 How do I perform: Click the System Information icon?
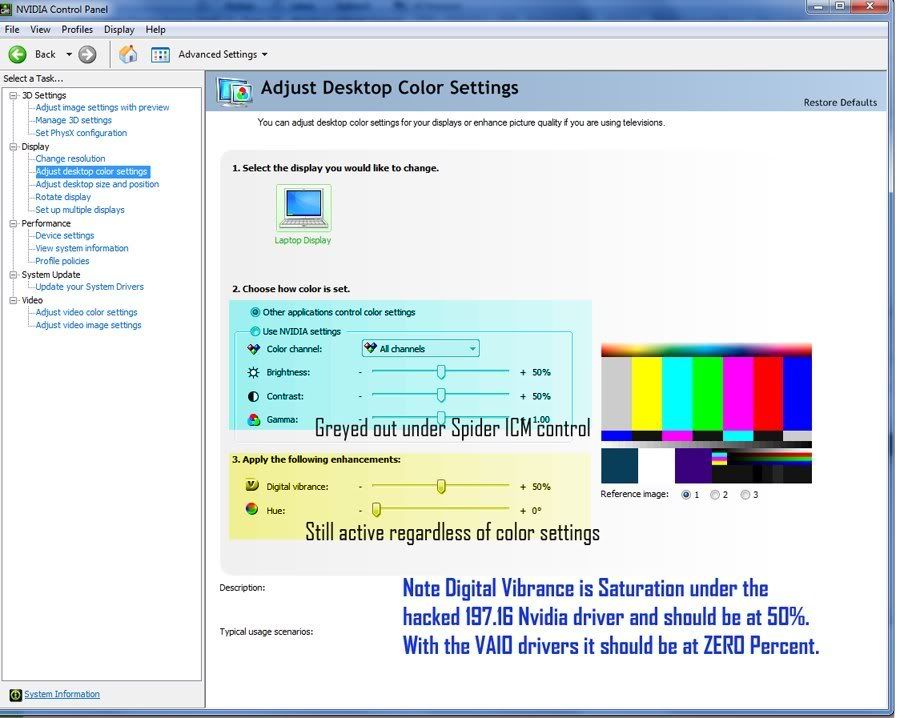tap(15, 694)
